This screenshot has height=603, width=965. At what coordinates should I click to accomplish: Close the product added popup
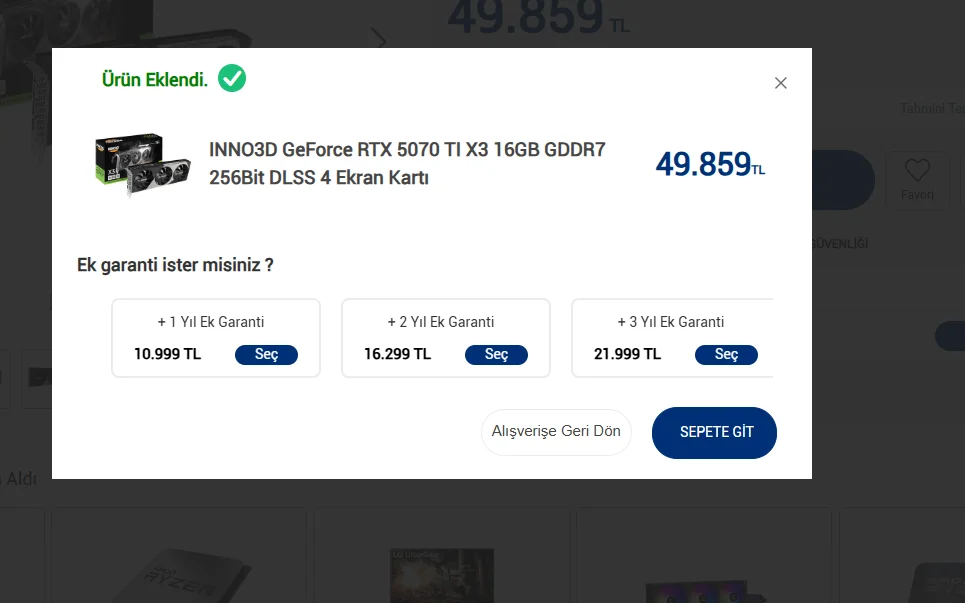781,83
